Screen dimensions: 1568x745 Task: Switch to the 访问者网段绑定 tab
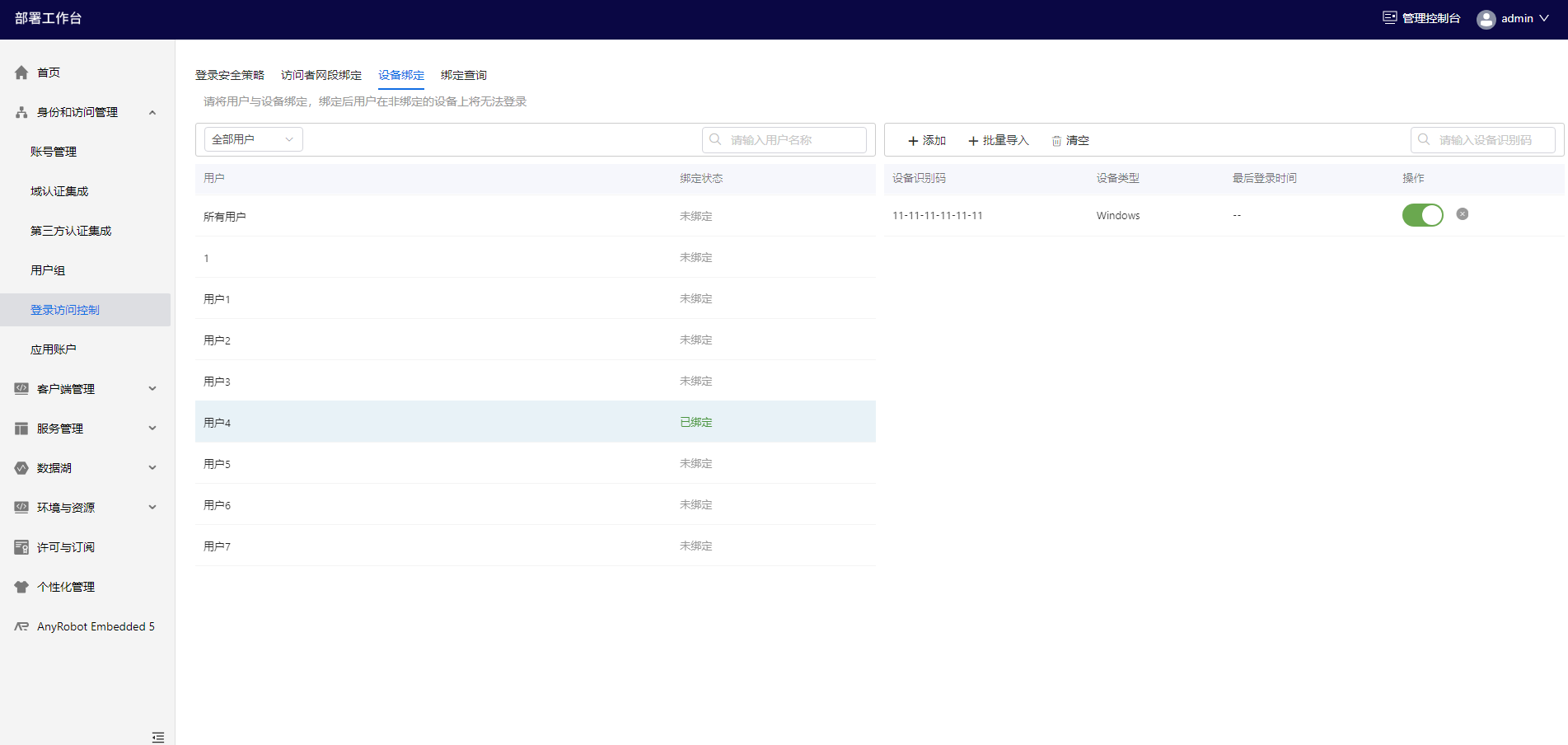point(321,75)
